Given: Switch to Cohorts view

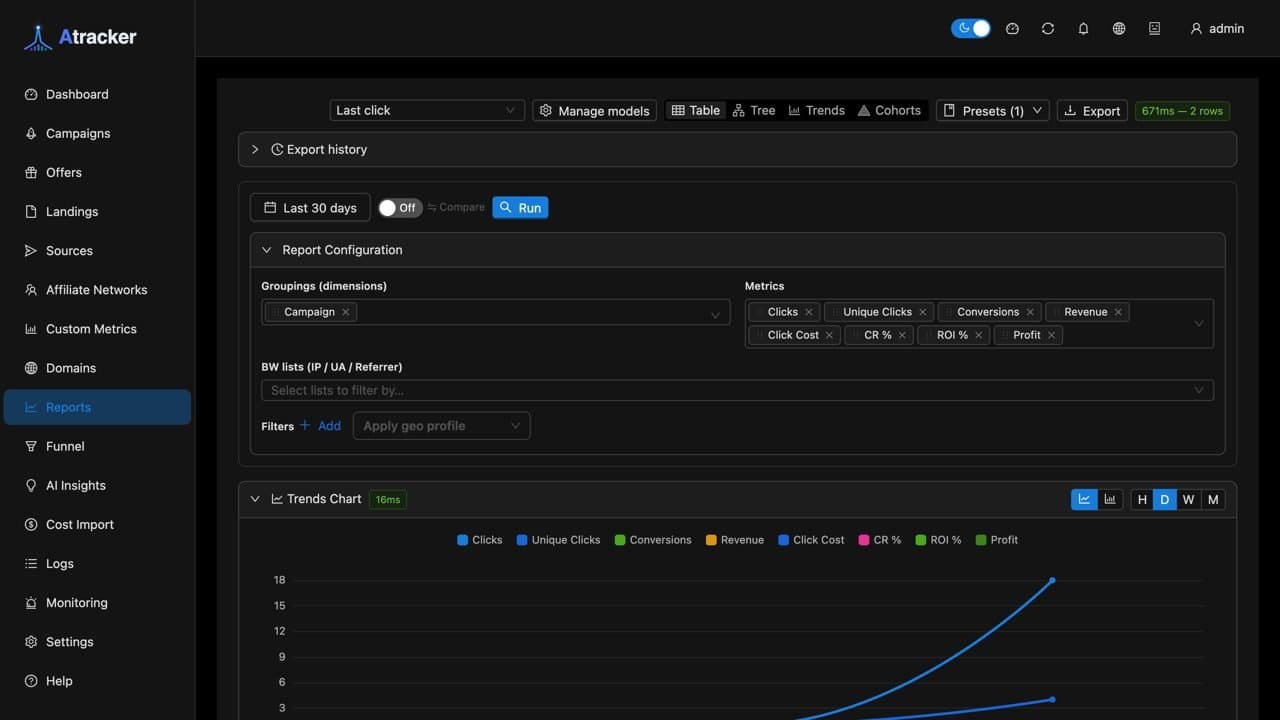Looking at the screenshot, I should [889, 110].
